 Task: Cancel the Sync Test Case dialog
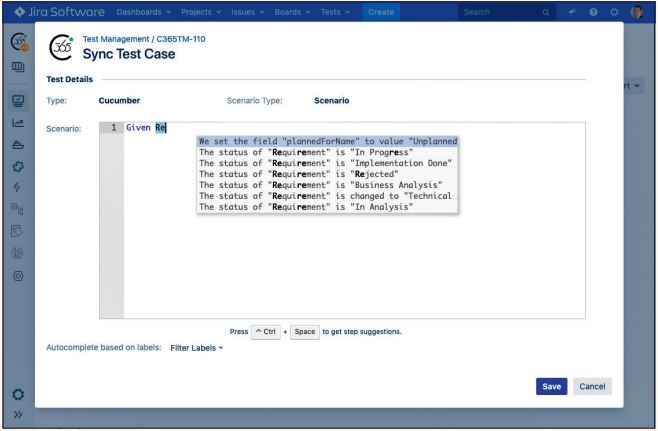[592, 386]
